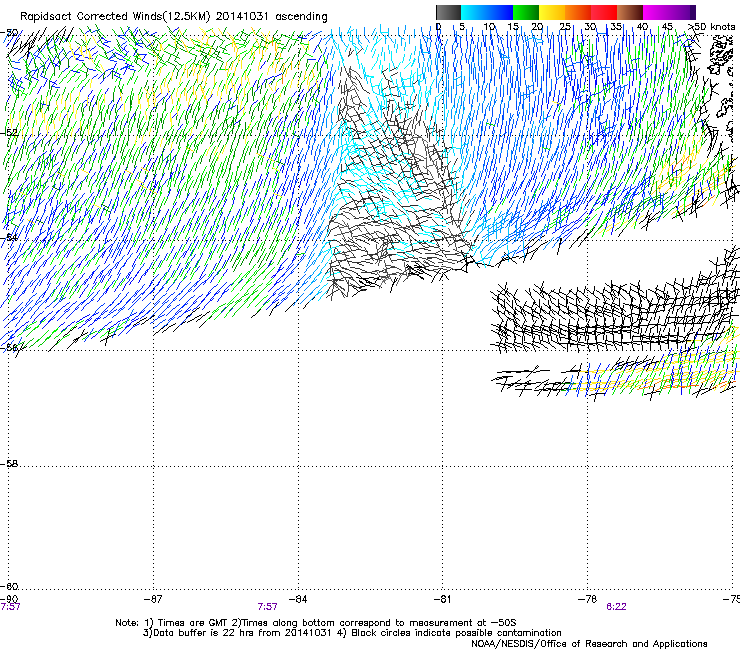Click the -90 longitude axis label
The height and width of the screenshot is (650, 740).
pos(9,599)
